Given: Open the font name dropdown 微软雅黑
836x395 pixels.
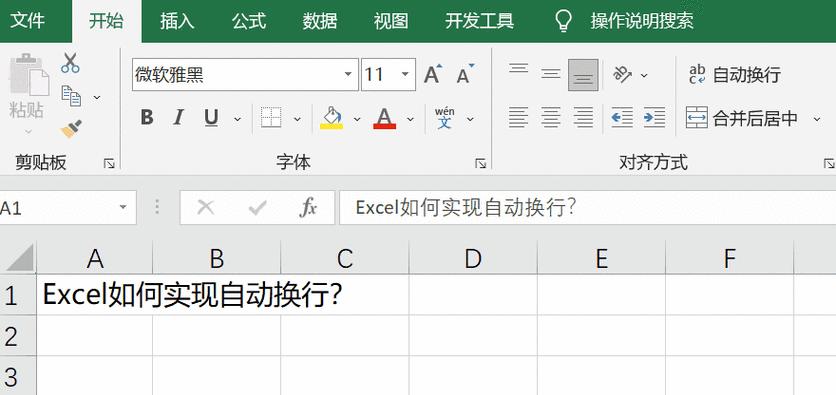Looking at the screenshot, I should point(348,74).
